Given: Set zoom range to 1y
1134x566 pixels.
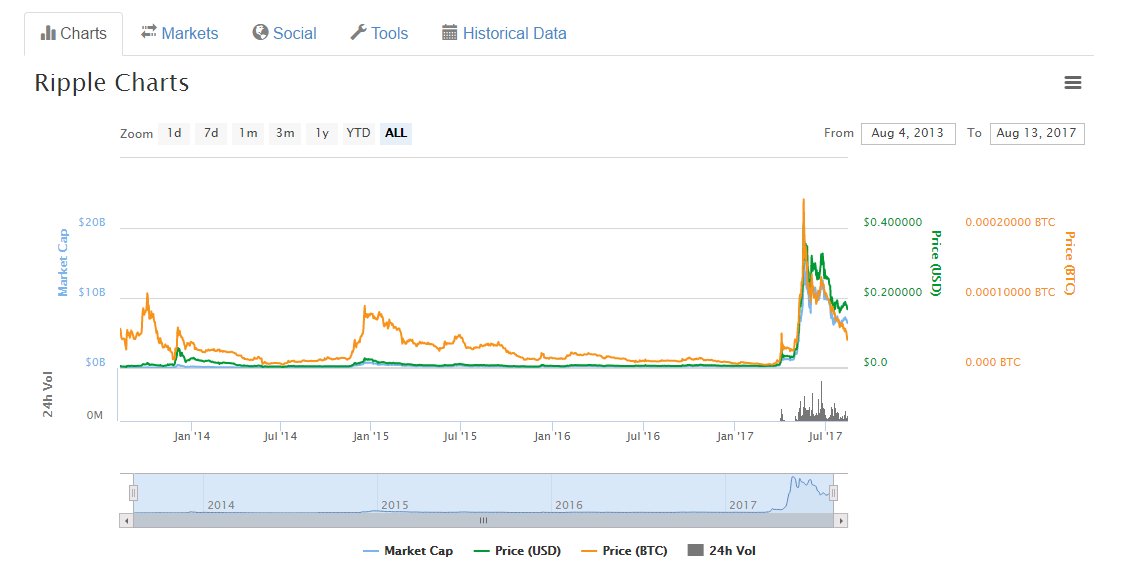Looking at the screenshot, I should click(322, 133).
